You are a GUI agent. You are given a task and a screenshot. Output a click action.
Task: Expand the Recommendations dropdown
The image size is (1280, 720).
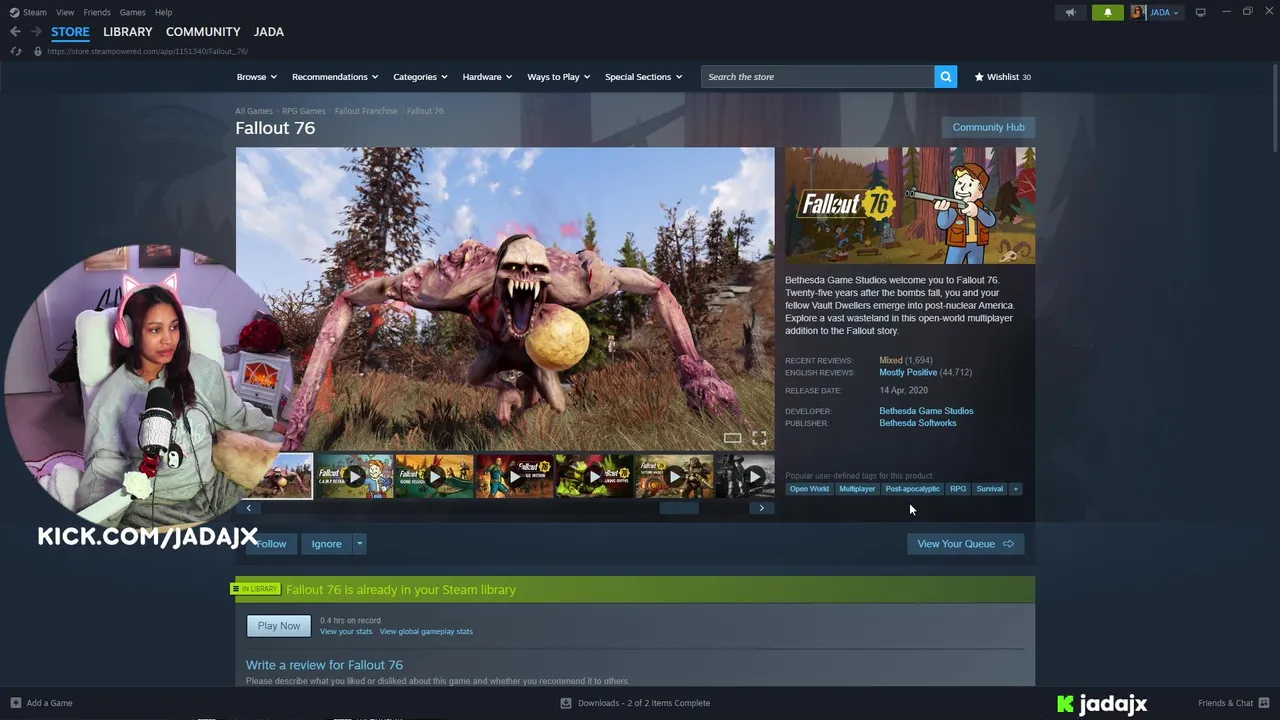335,77
